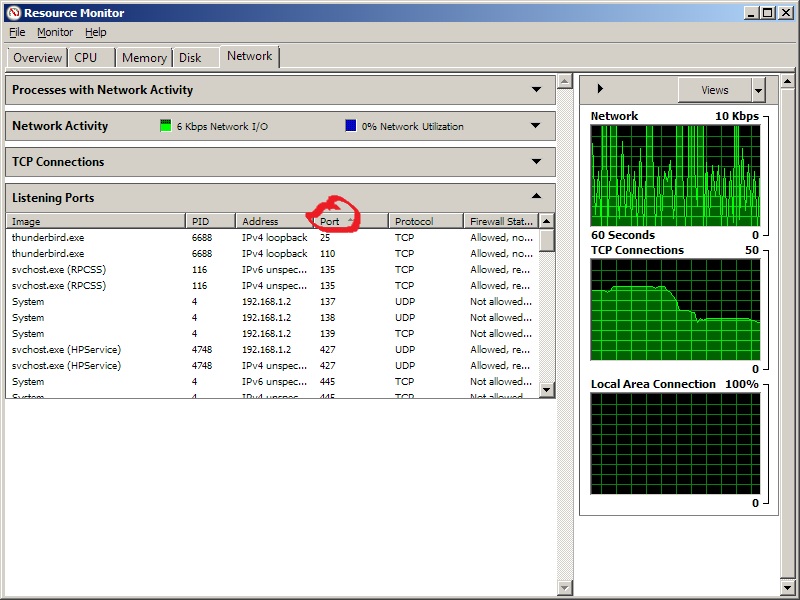The image size is (800, 600).
Task: Open the File menu
Action: (x=16, y=32)
